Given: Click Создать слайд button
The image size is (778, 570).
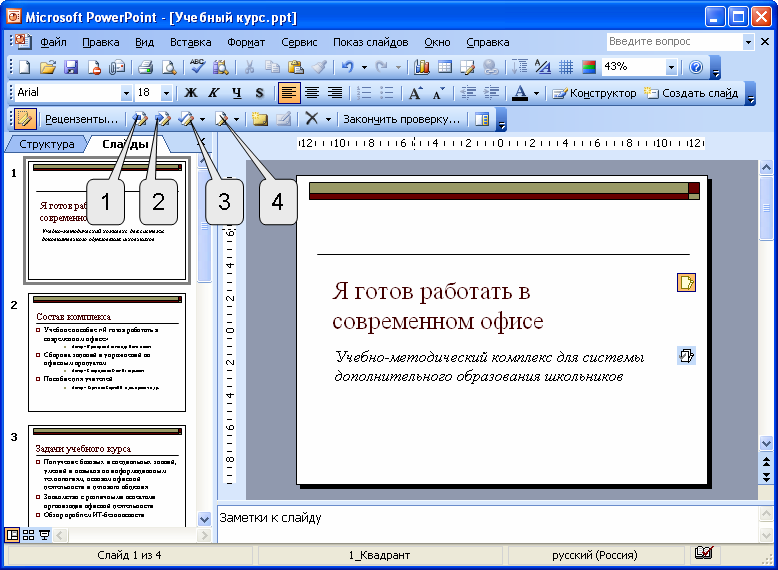Looking at the screenshot, I should pos(691,93).
